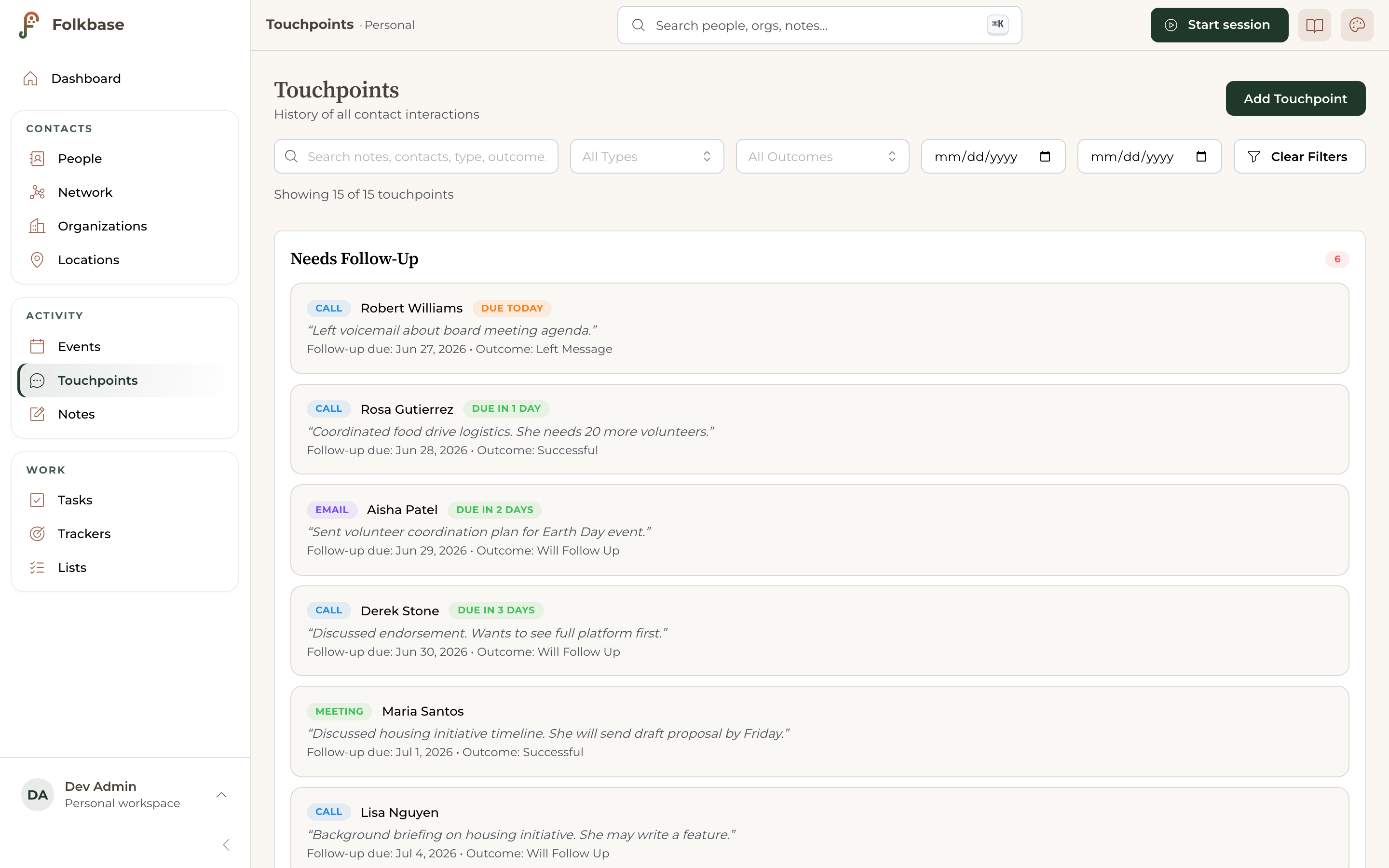
Task: Click the DUE IN 2 DAYS badge
Action: 495,510
